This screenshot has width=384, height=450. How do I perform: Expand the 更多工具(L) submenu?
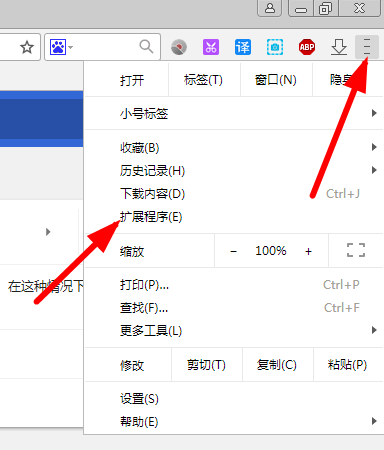(x=234, y=330)
